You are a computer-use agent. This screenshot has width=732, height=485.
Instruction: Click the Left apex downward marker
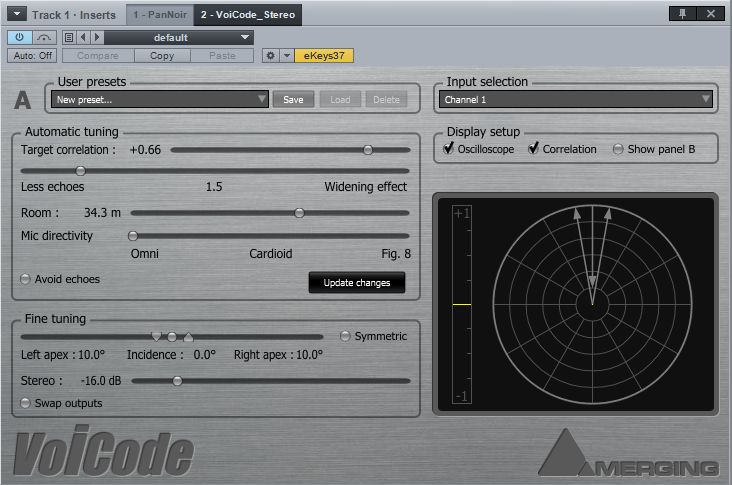(156, 336)
